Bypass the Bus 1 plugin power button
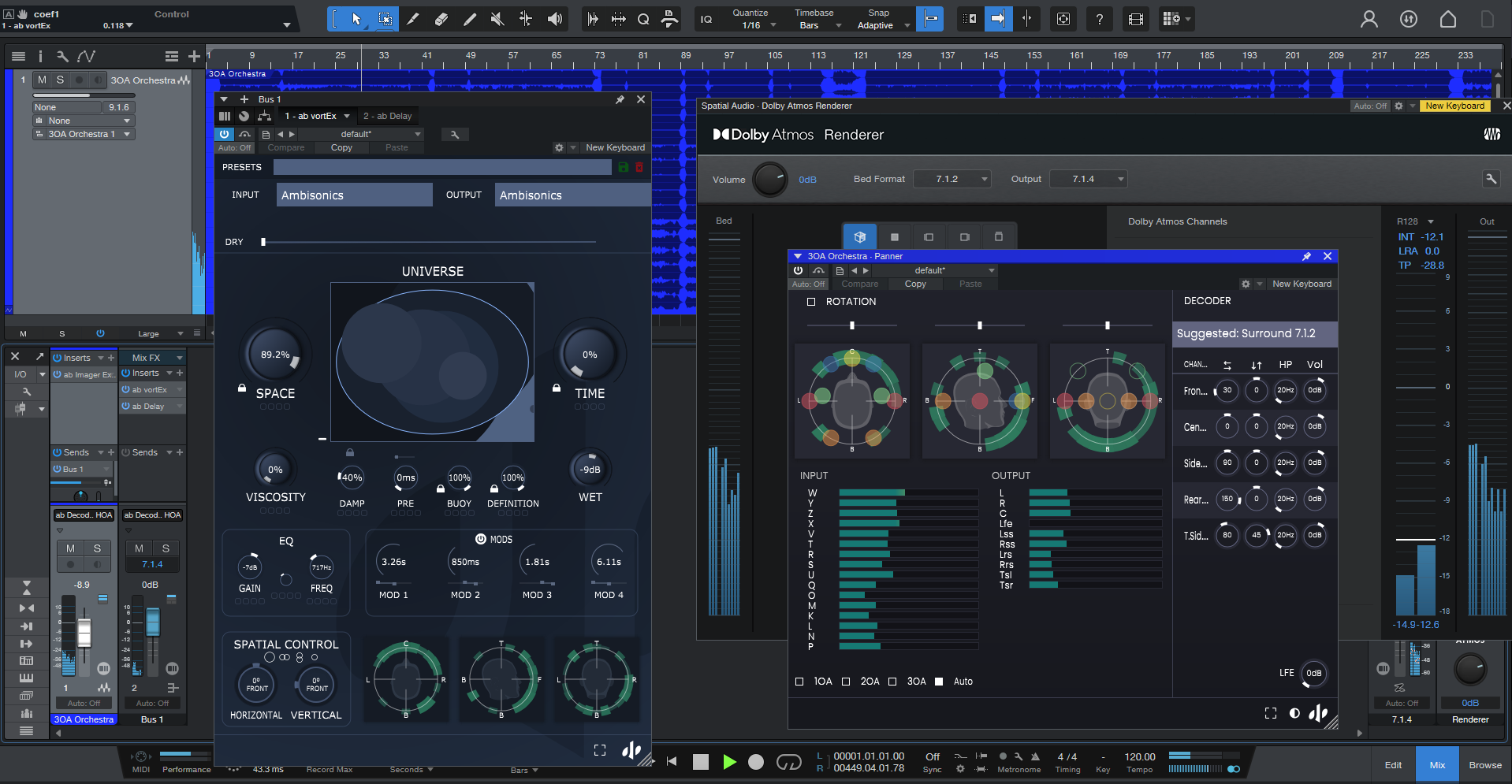1512x784 pixels. [225, 135]
